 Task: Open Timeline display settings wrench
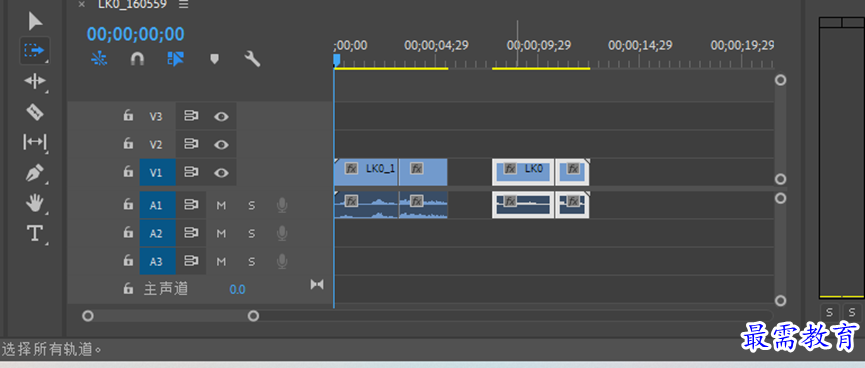(253, 59)
